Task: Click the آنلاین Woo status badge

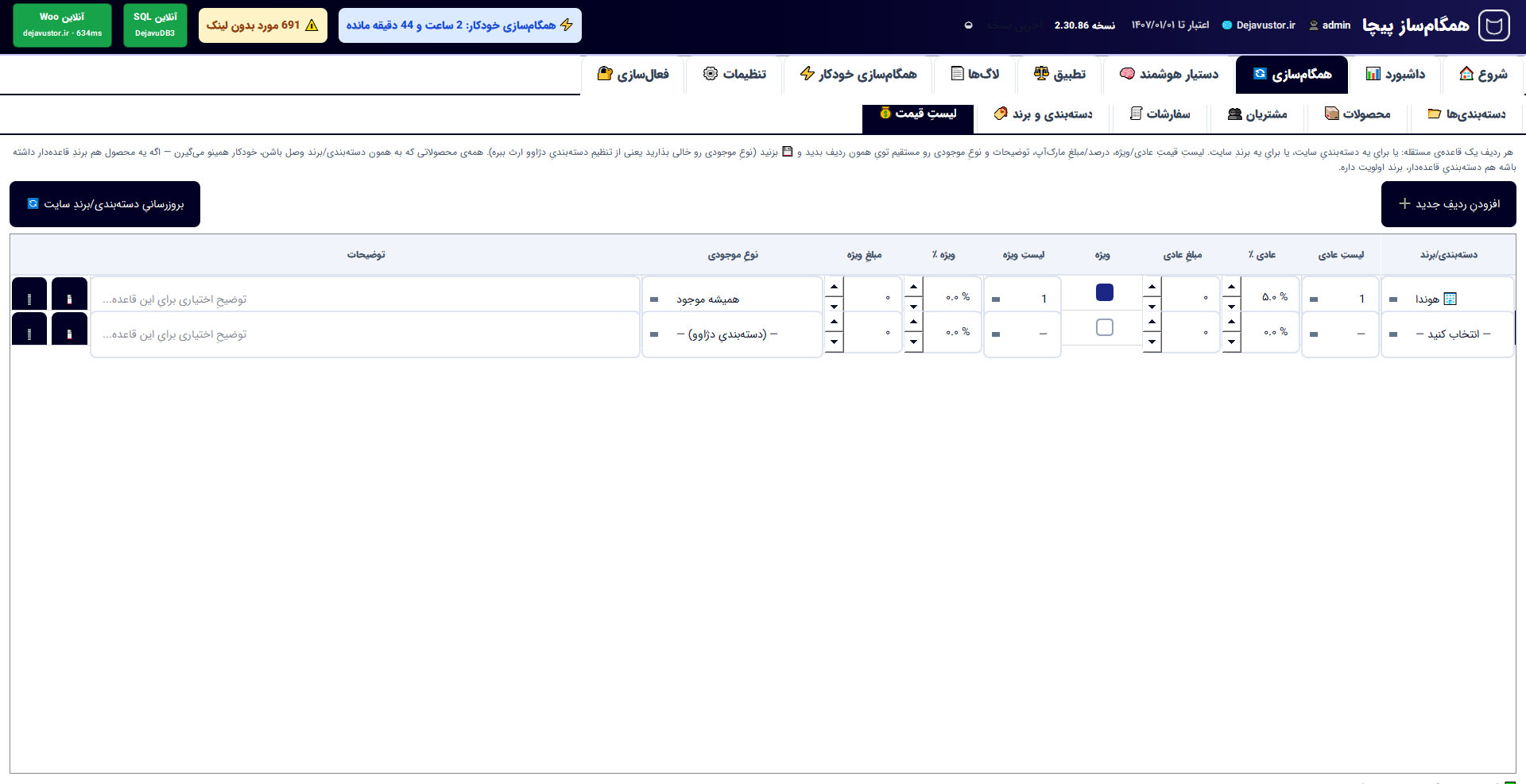Action: click(62, 25)
